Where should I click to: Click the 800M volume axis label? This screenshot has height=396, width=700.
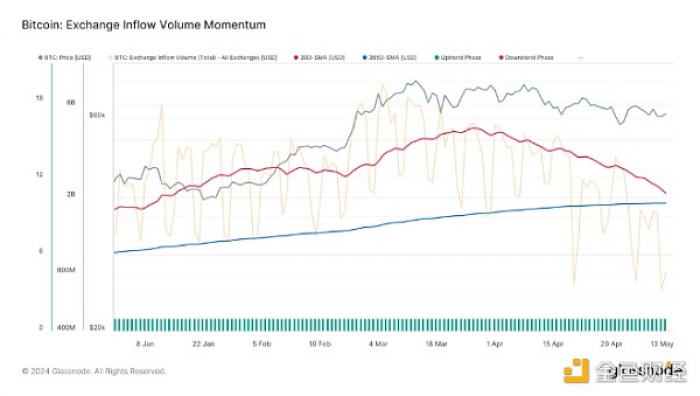pos(66,270)
